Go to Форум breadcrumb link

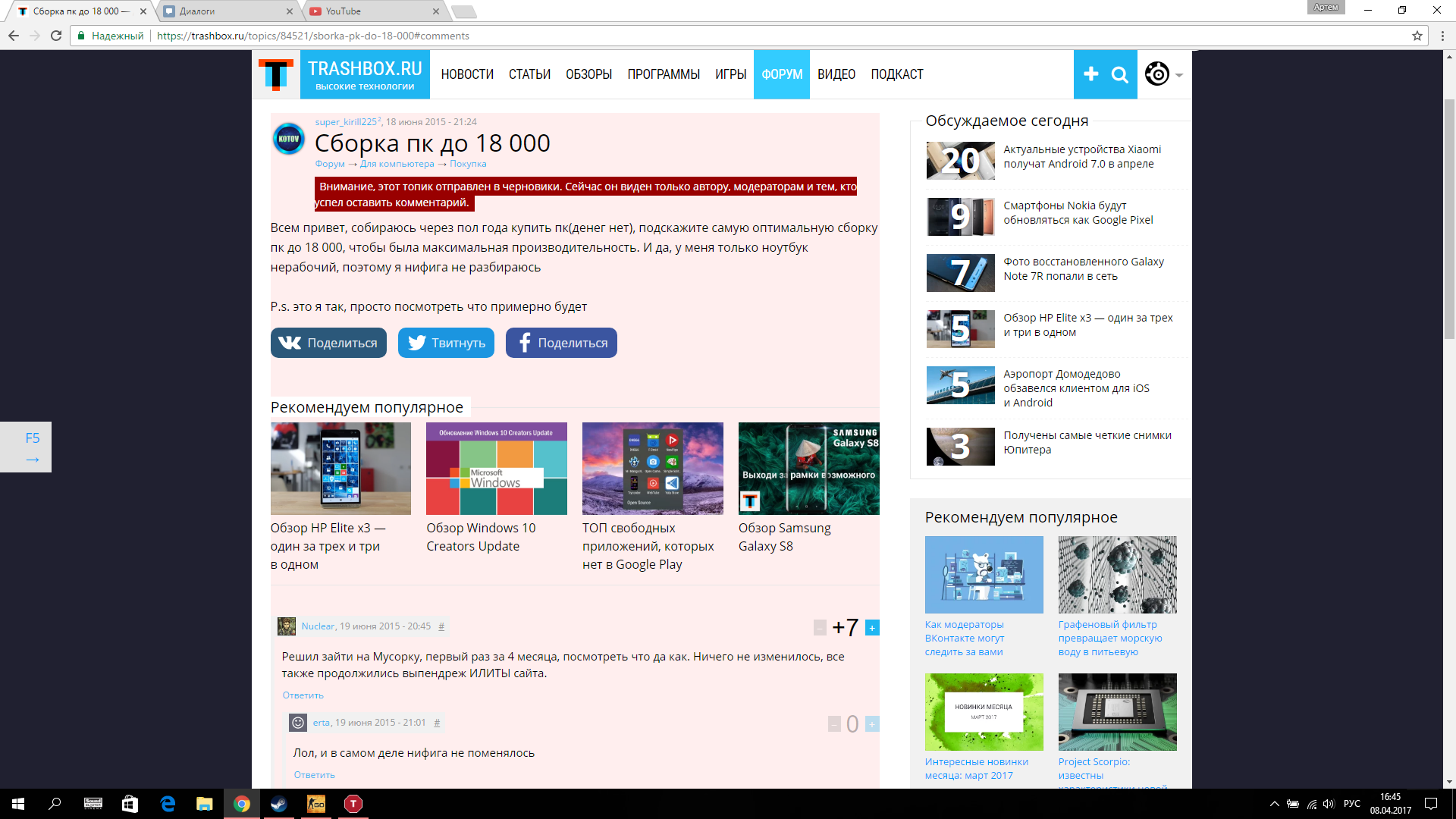coord(330,164)
